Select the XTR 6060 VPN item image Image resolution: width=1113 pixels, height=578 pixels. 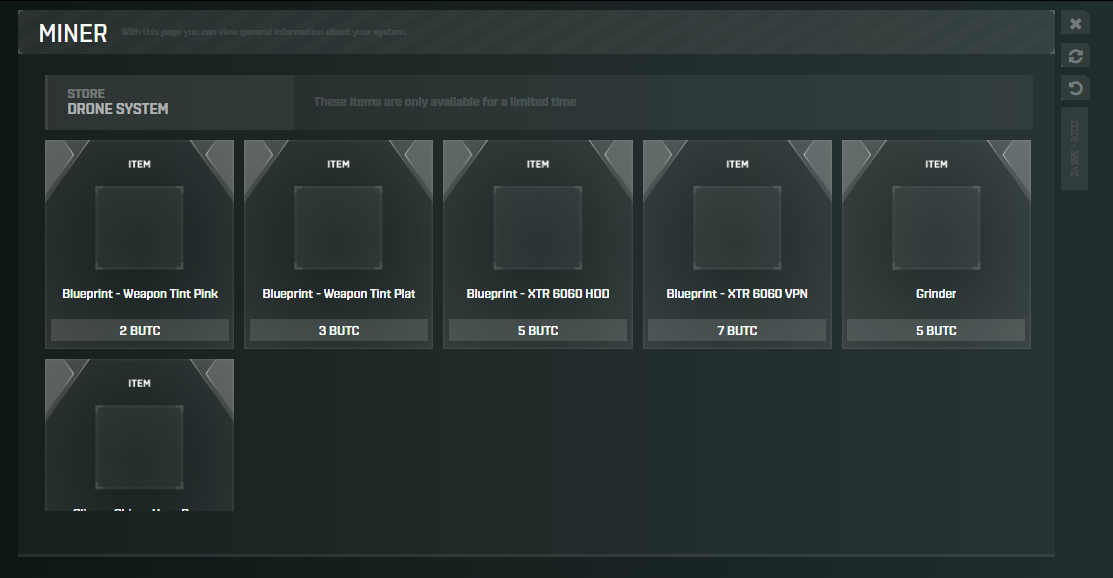tap(737, 228)
